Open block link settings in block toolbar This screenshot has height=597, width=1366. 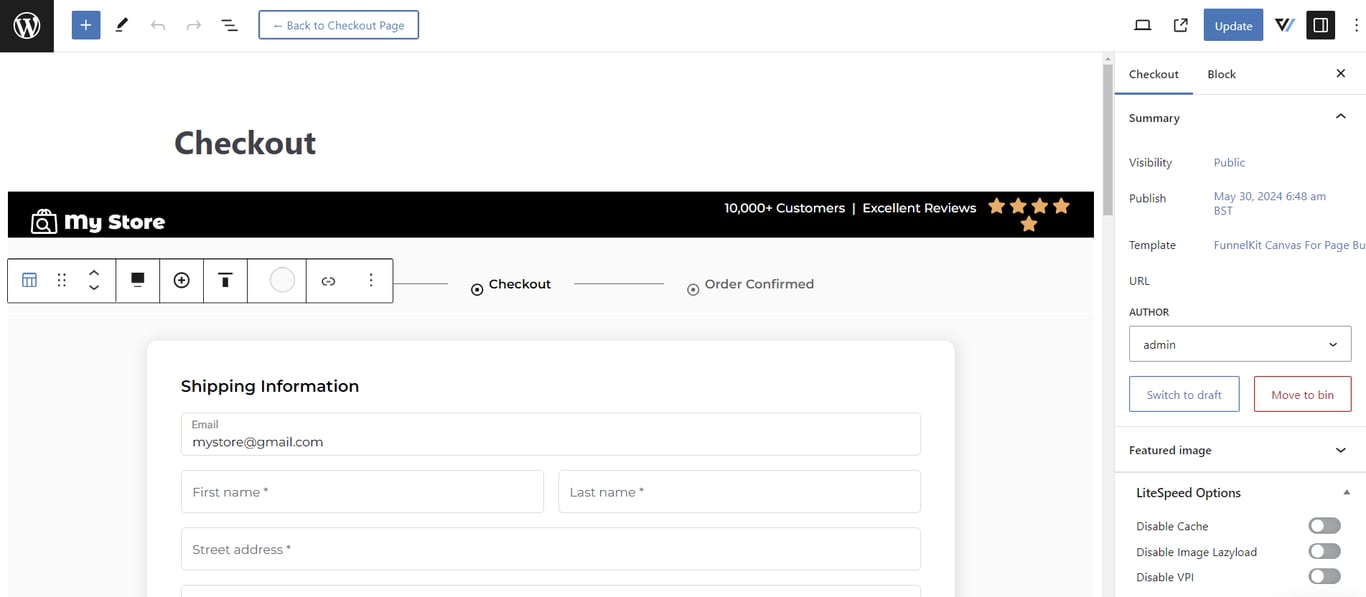click(328, 281)
